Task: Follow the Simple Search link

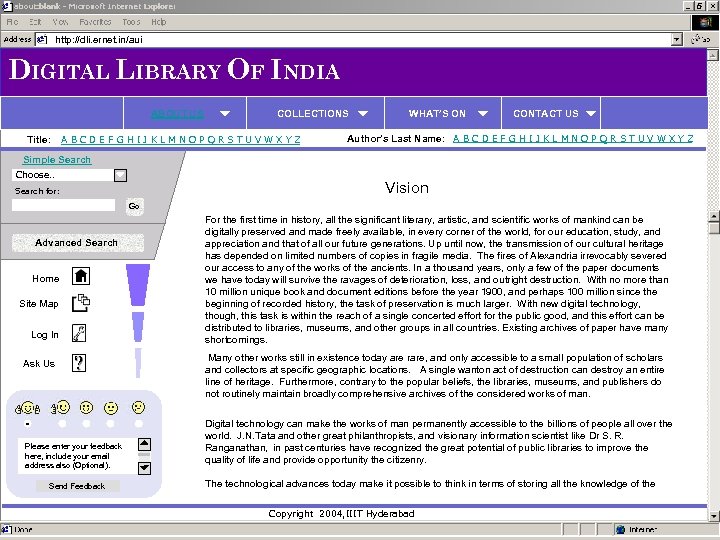Action: (x=57, y=159)
